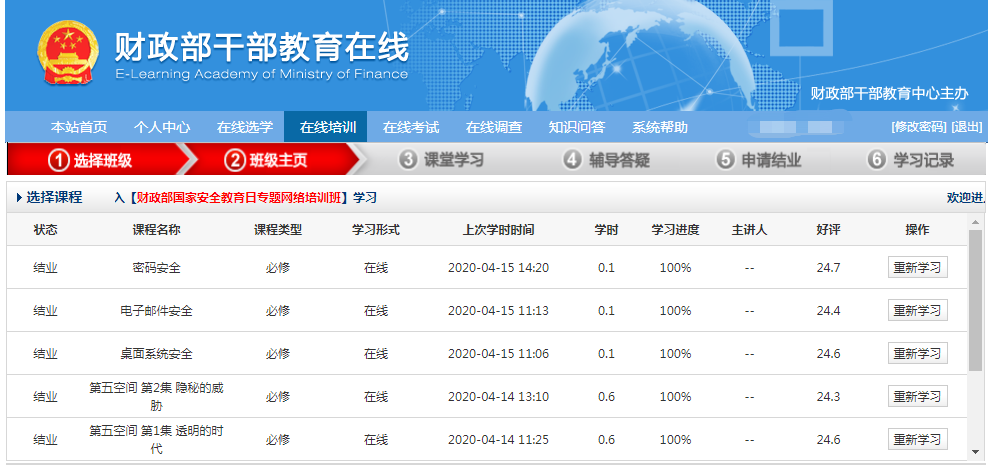Click the 退出 logout link
Viewport: 991px width, 472px height.
point(967,127)
